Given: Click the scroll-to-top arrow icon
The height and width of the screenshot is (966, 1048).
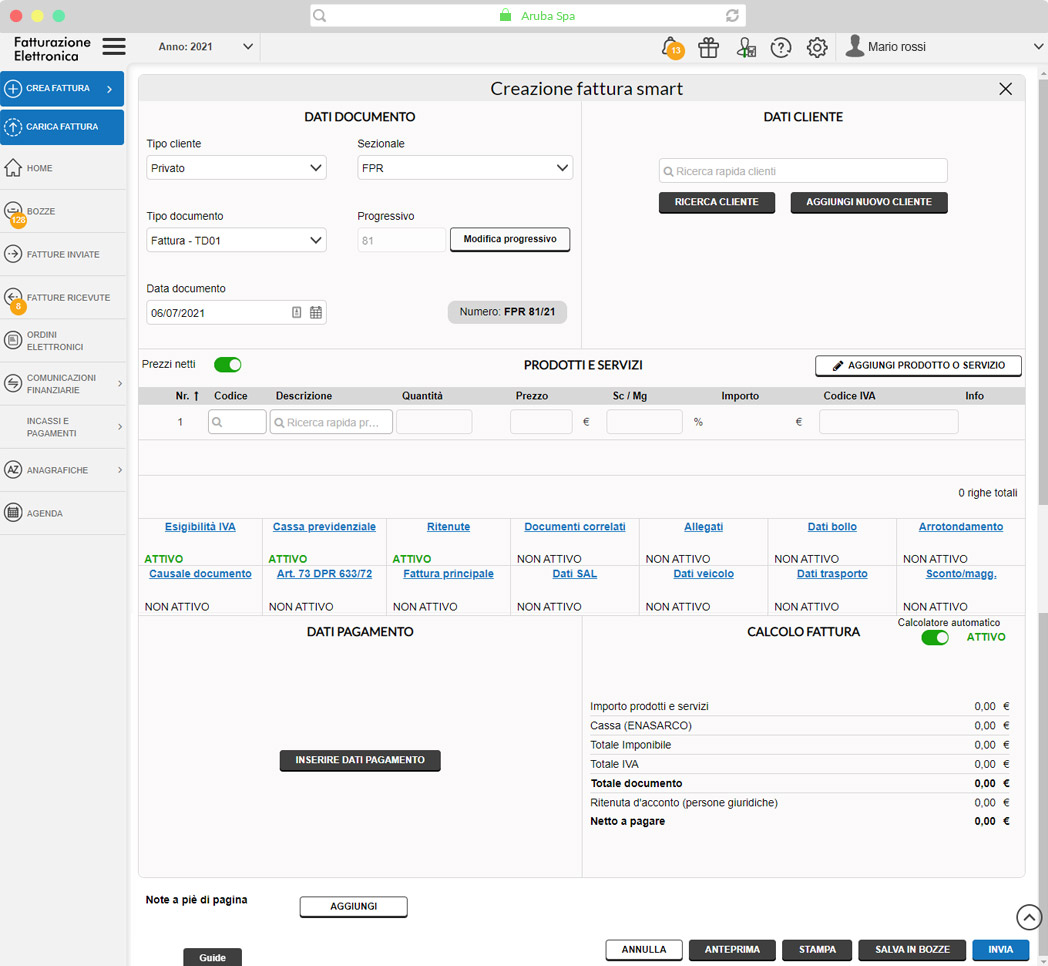Looking at the screenshot, I should pyautogui.click(x=1029, y=917).
